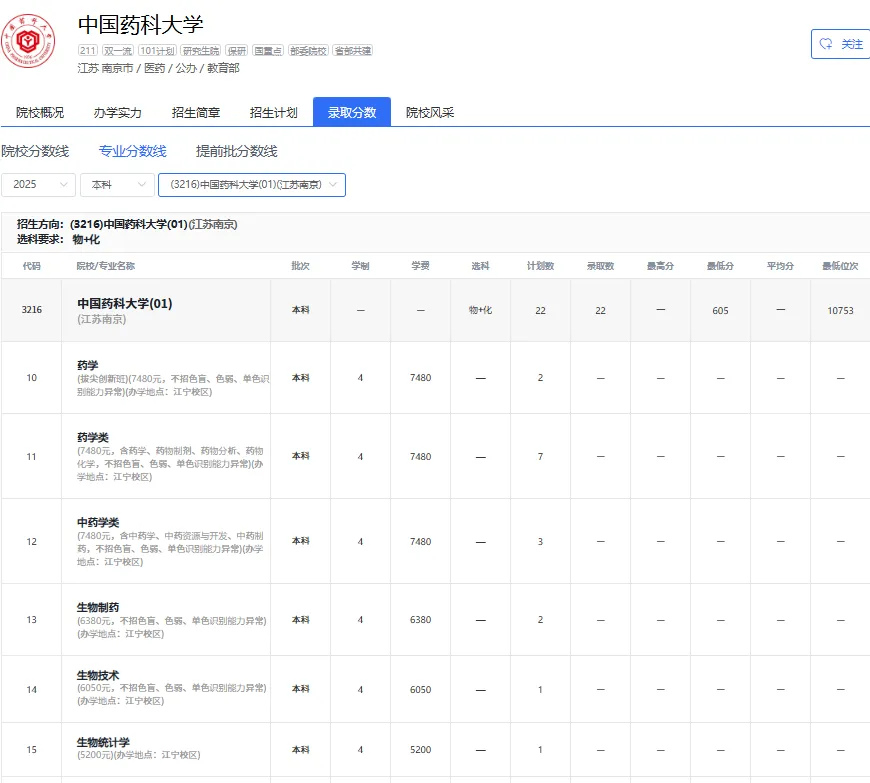Open the 招生简章 tab
This screenshot has width=870, height=783.
[196, 113]
